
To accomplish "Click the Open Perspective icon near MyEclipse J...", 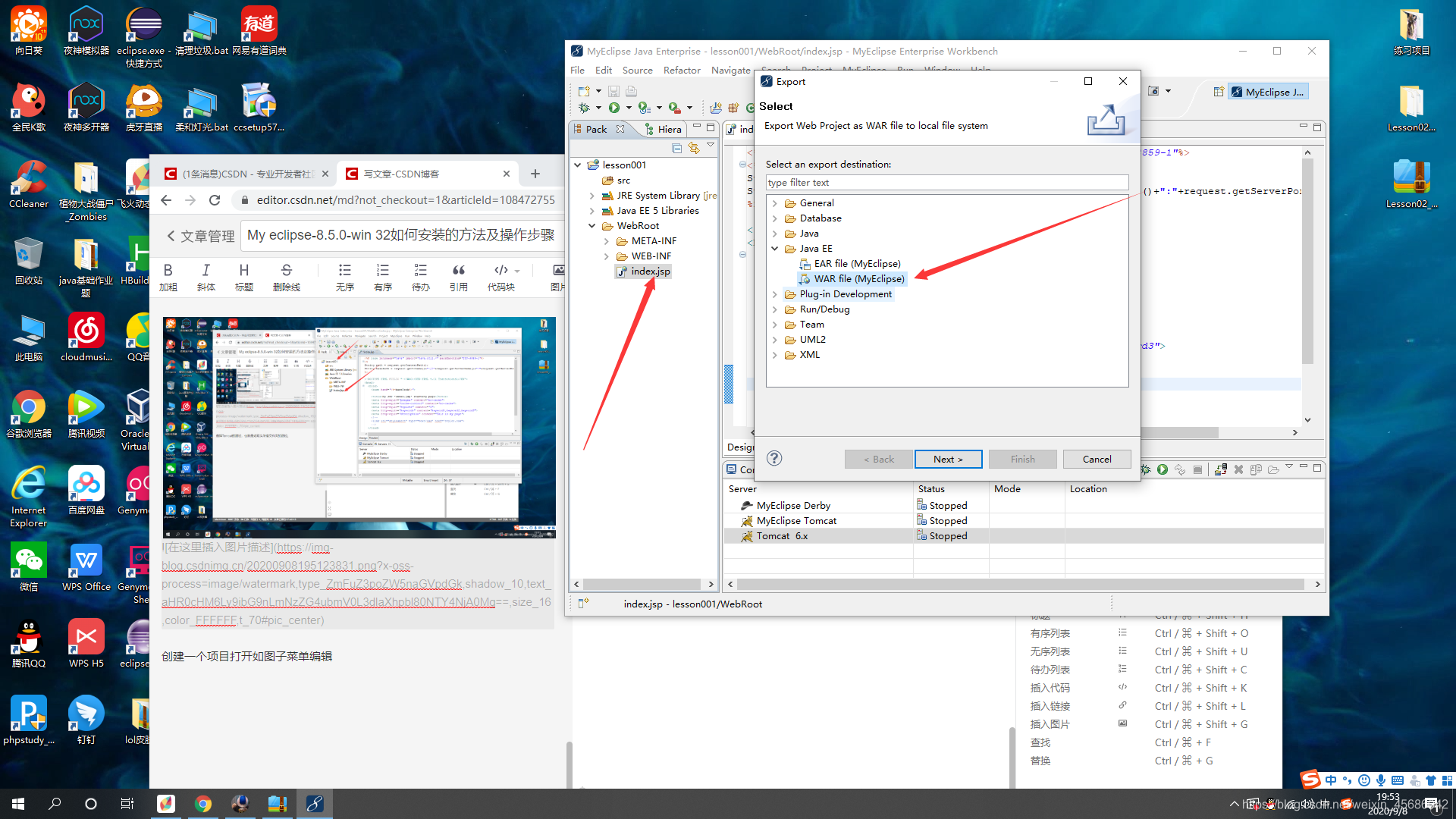I will (x=1218, y=92).
